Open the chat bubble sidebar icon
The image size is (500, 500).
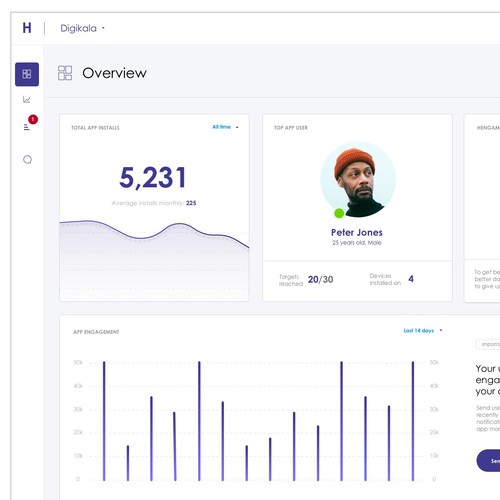27,159
